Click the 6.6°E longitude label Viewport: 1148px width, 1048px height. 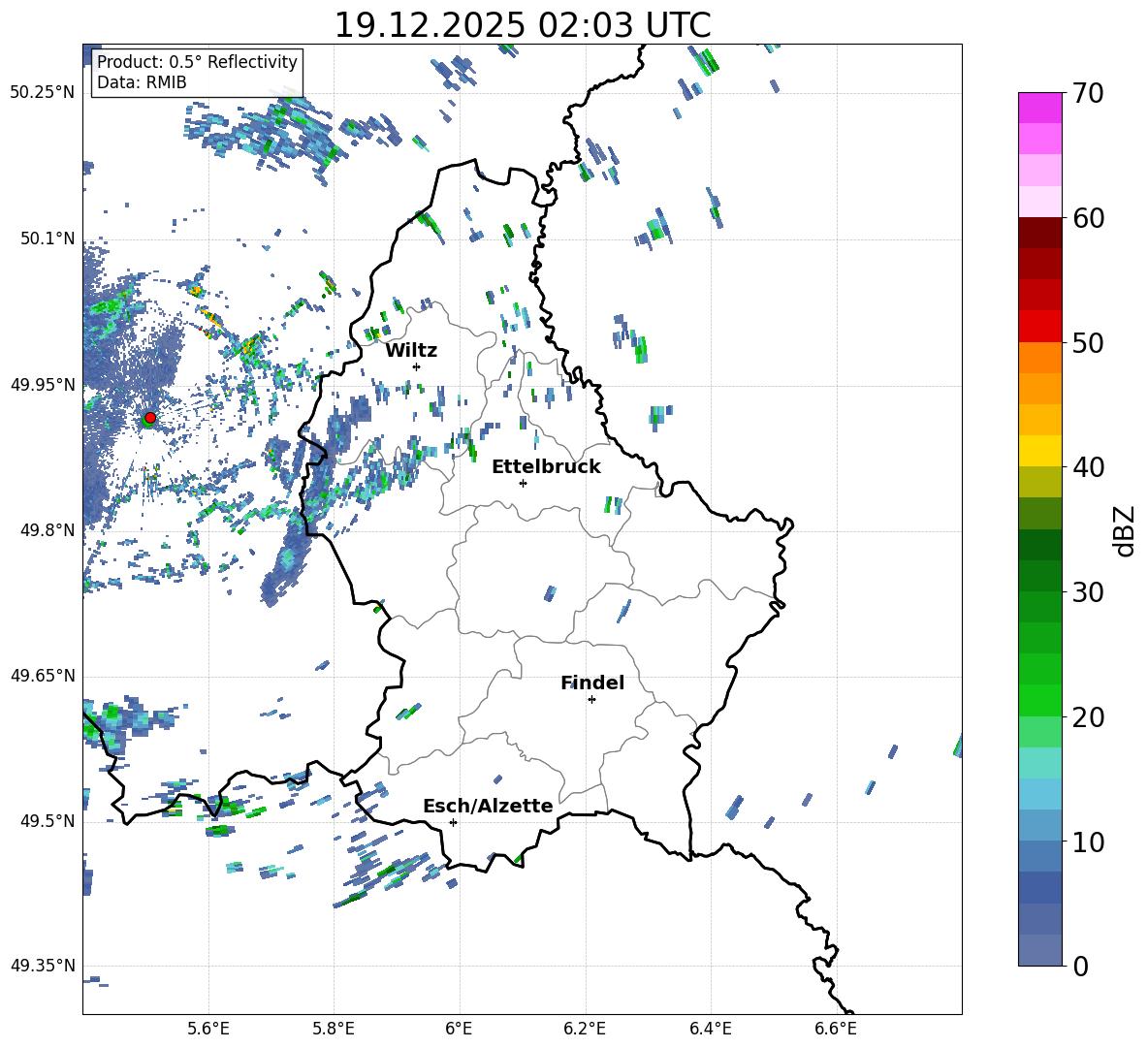click(836, 1029)
